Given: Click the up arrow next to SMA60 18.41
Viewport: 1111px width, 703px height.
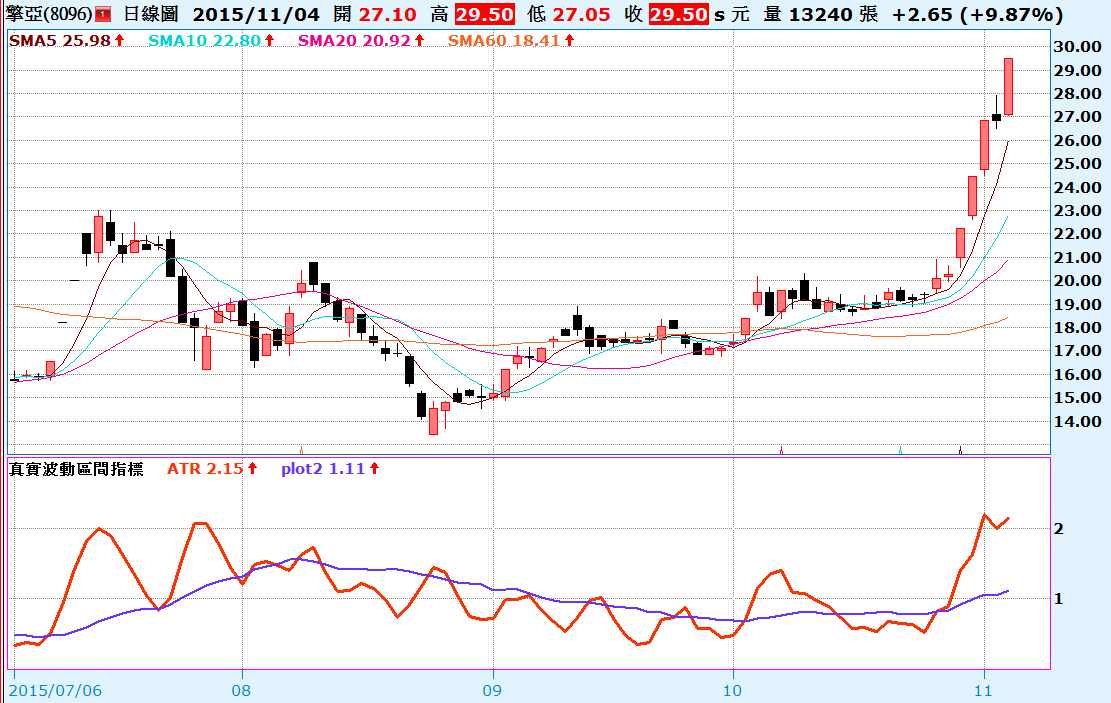Looking at the screenshot, I should click(570, 40).
